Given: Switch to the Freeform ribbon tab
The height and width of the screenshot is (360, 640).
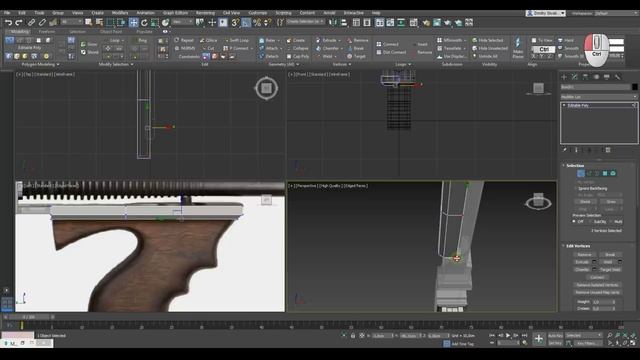Looking at the screenshot, I should pos(47,31).
